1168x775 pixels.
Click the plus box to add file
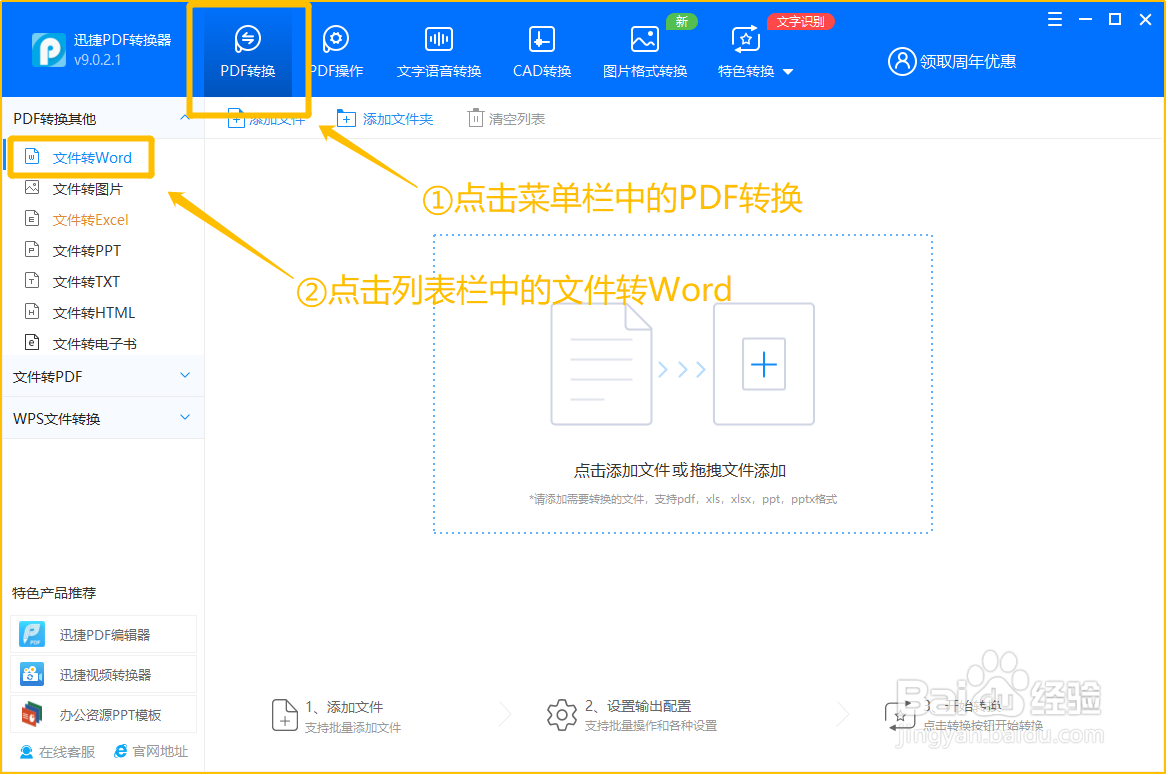[x=764, y=364]
